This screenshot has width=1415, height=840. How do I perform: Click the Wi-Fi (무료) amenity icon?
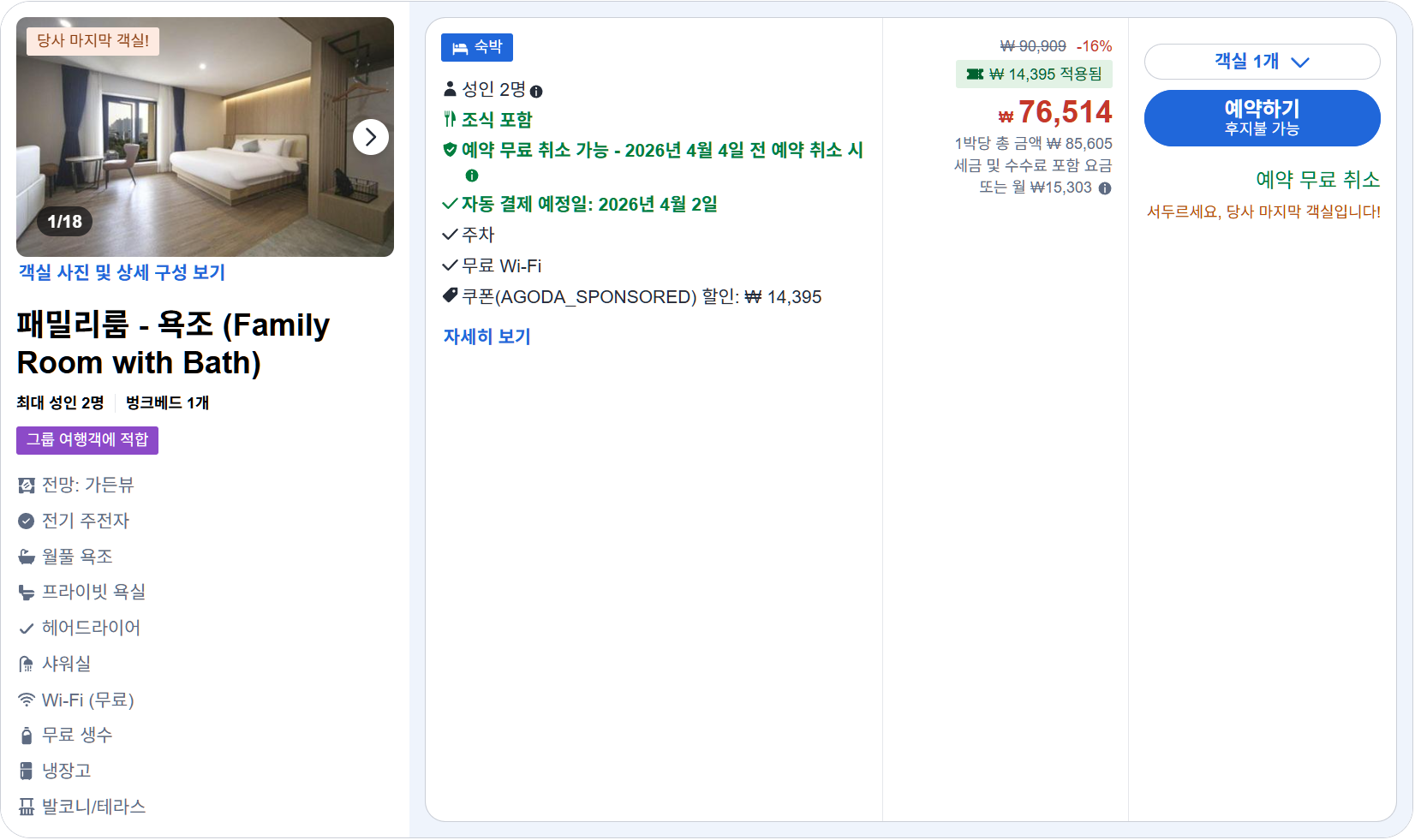click(x=26, y=700)
